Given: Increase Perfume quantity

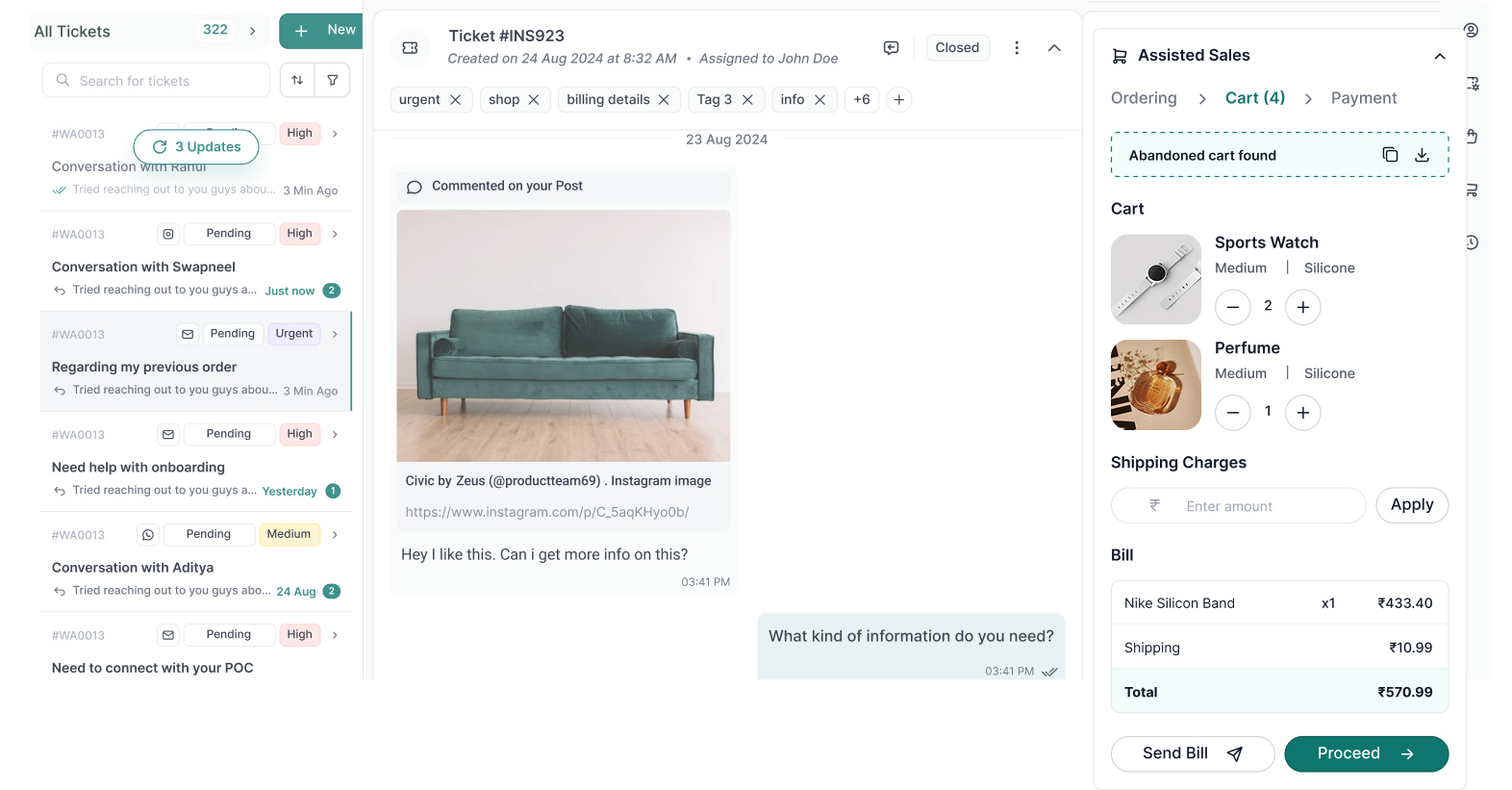Looking at the screenshot, I should point(1303,413).
